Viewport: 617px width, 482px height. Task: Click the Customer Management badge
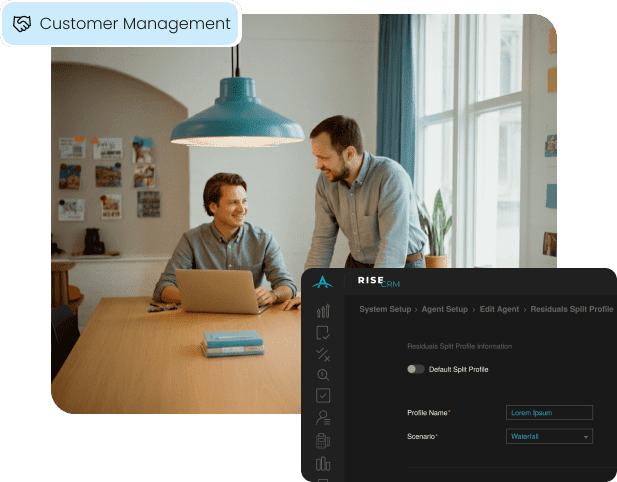pyautogui.click(x=120, y=23)
